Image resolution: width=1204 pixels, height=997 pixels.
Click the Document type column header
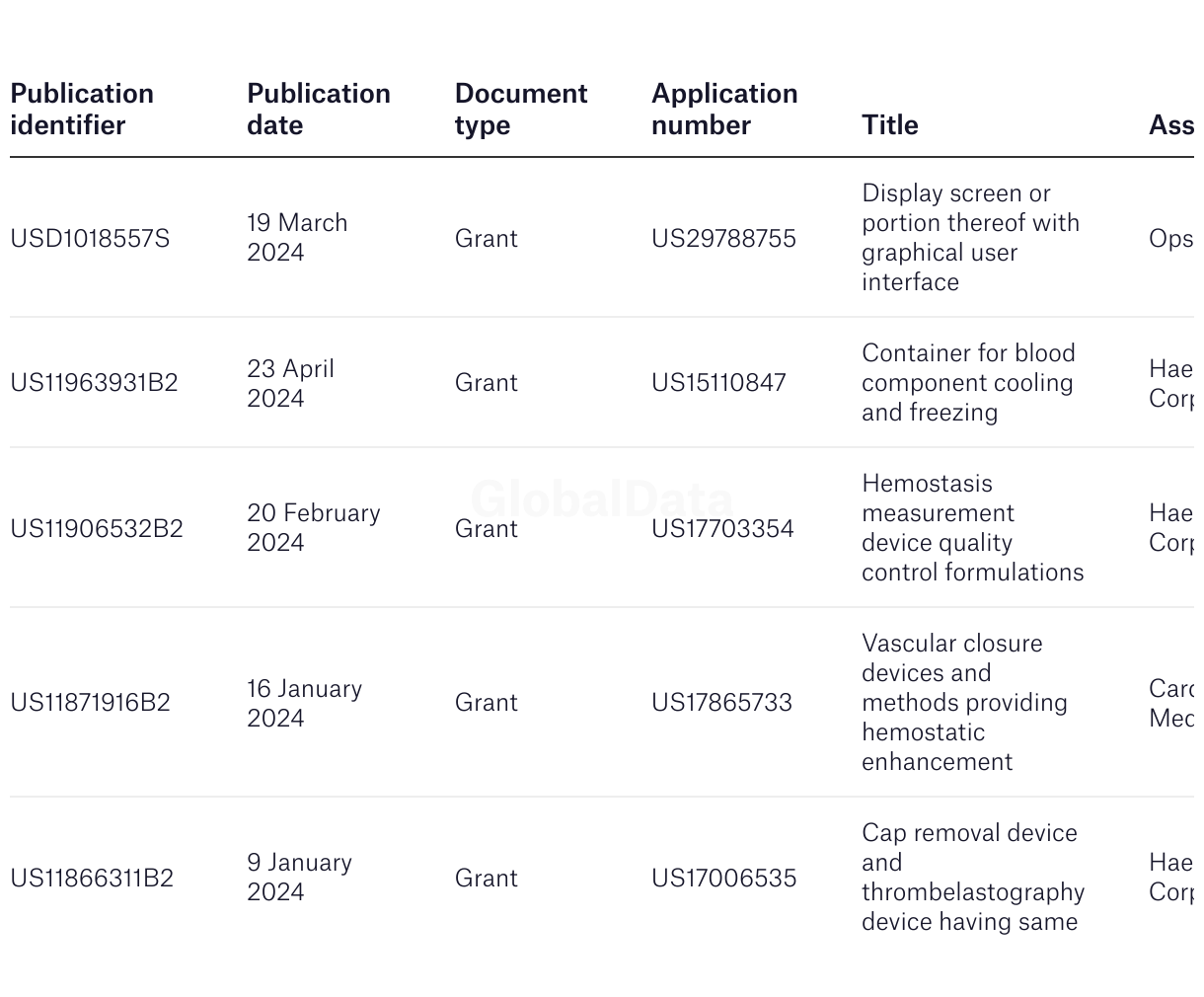pos(521,110)
